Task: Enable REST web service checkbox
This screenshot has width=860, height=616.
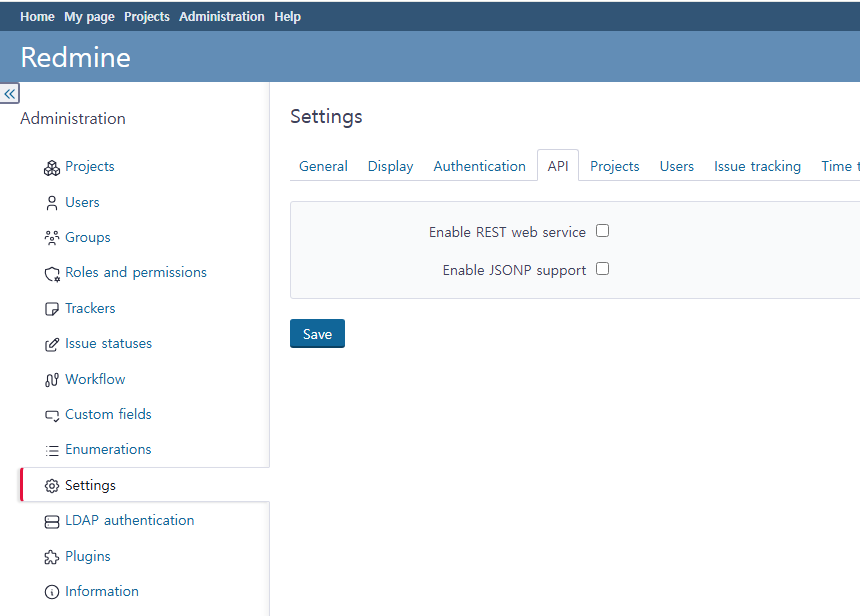Action: (x=602, y=231)
